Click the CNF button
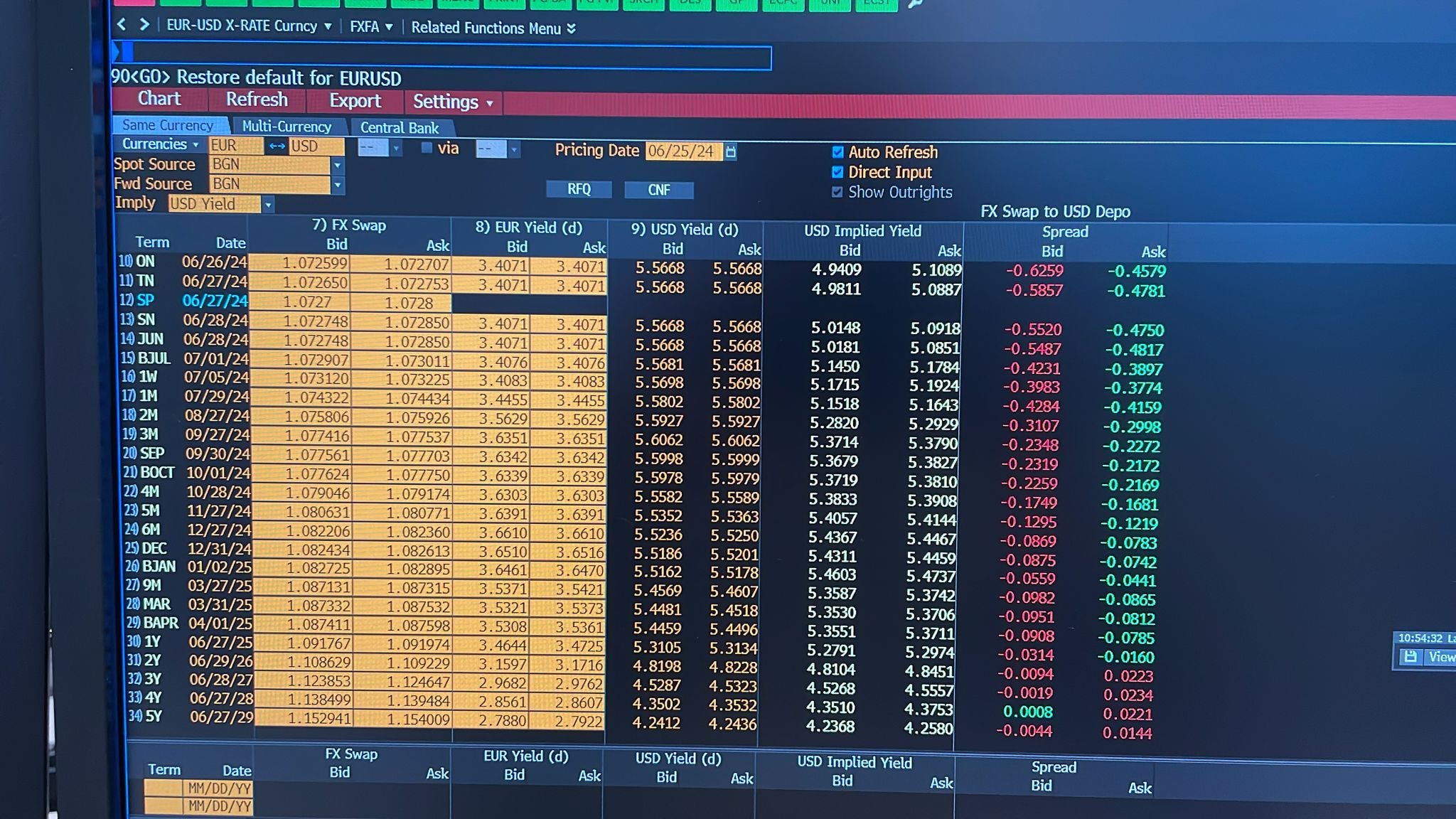 [x=658, y=190]
